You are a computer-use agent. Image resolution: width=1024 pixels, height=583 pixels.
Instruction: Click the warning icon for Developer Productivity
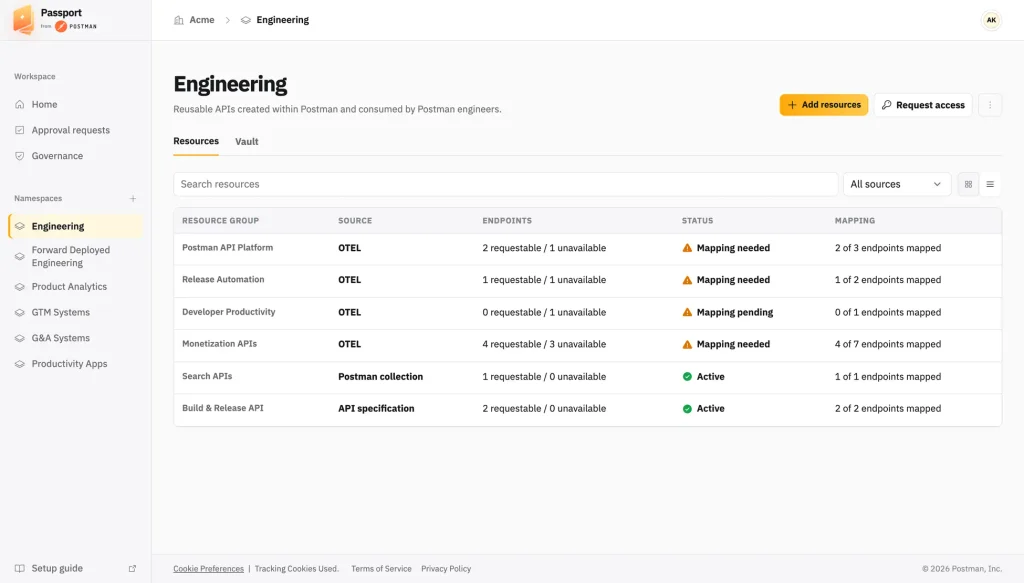coord(687,312)
